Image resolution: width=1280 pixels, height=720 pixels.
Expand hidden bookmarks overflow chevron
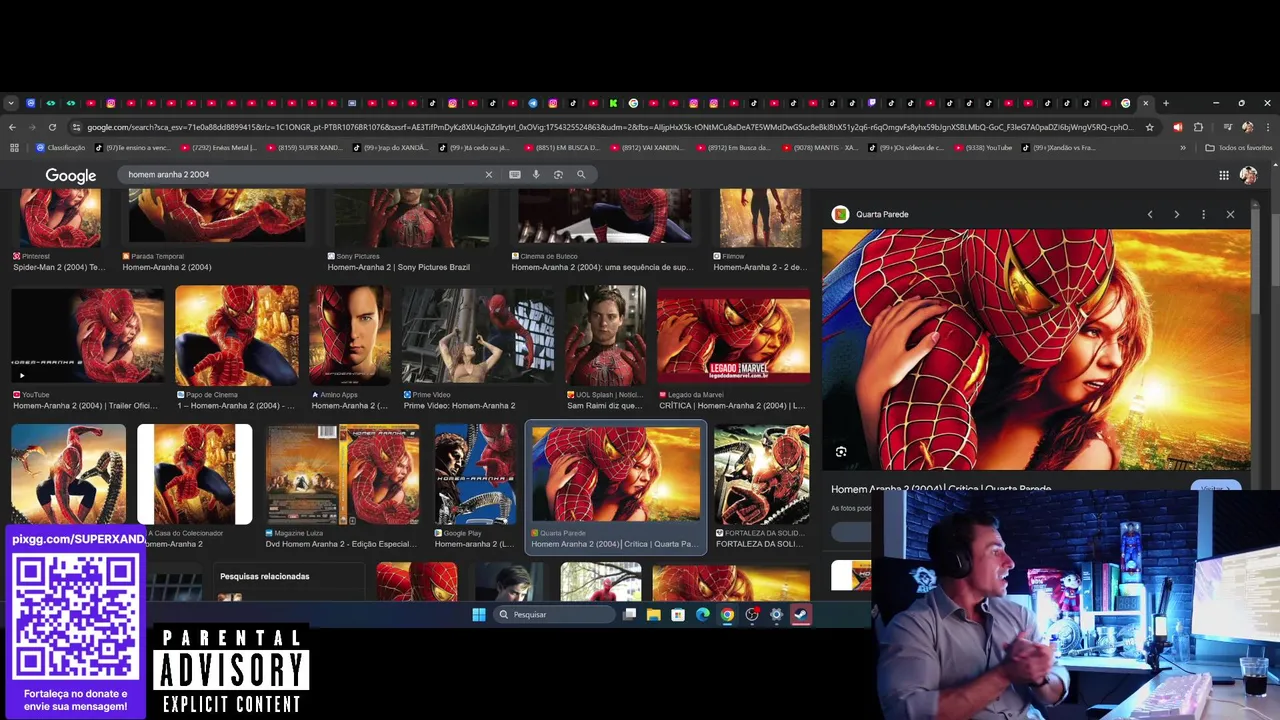point(1183,148)
